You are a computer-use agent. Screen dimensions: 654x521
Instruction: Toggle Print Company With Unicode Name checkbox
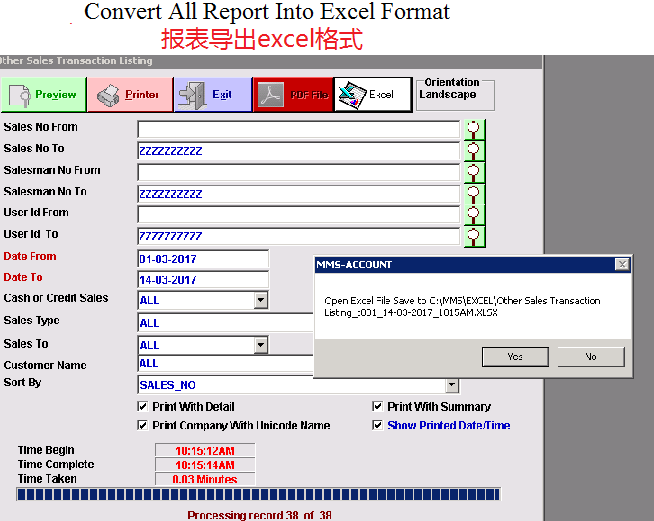(142, 425)
